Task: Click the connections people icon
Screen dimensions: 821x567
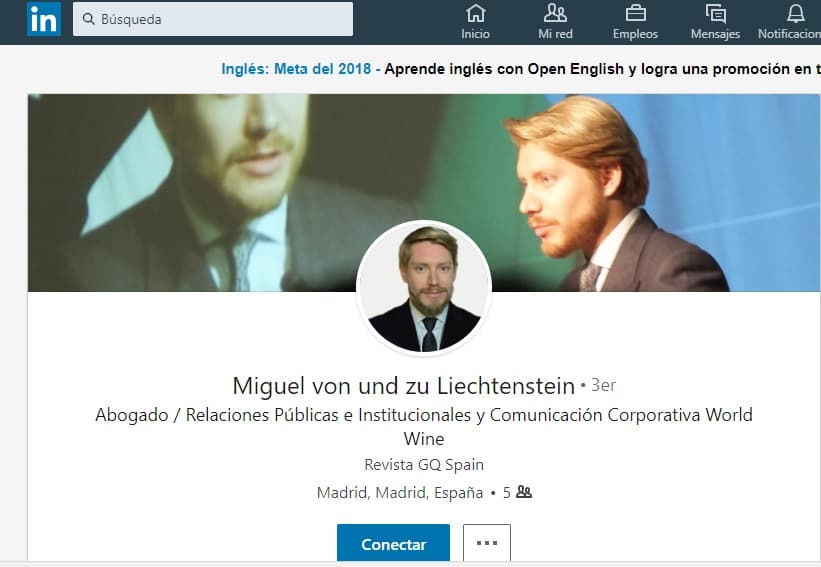Action: point(524,492)
